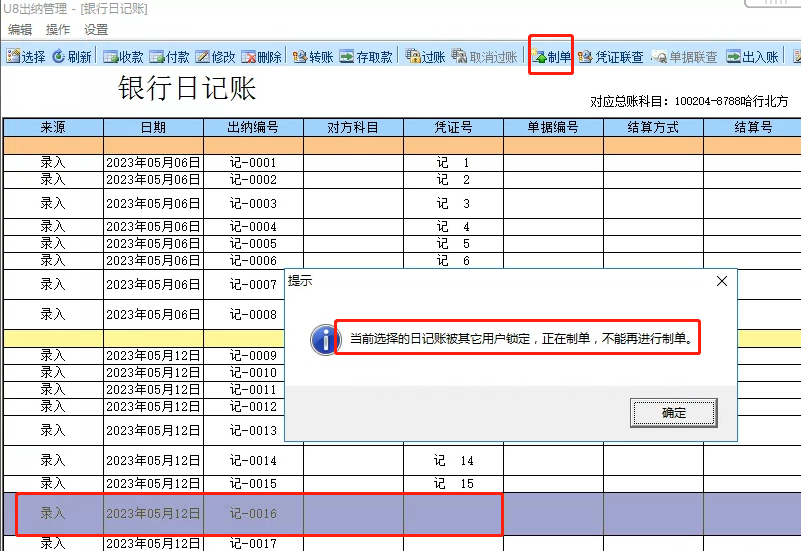Select the cell 记-0004

[253, 227]
